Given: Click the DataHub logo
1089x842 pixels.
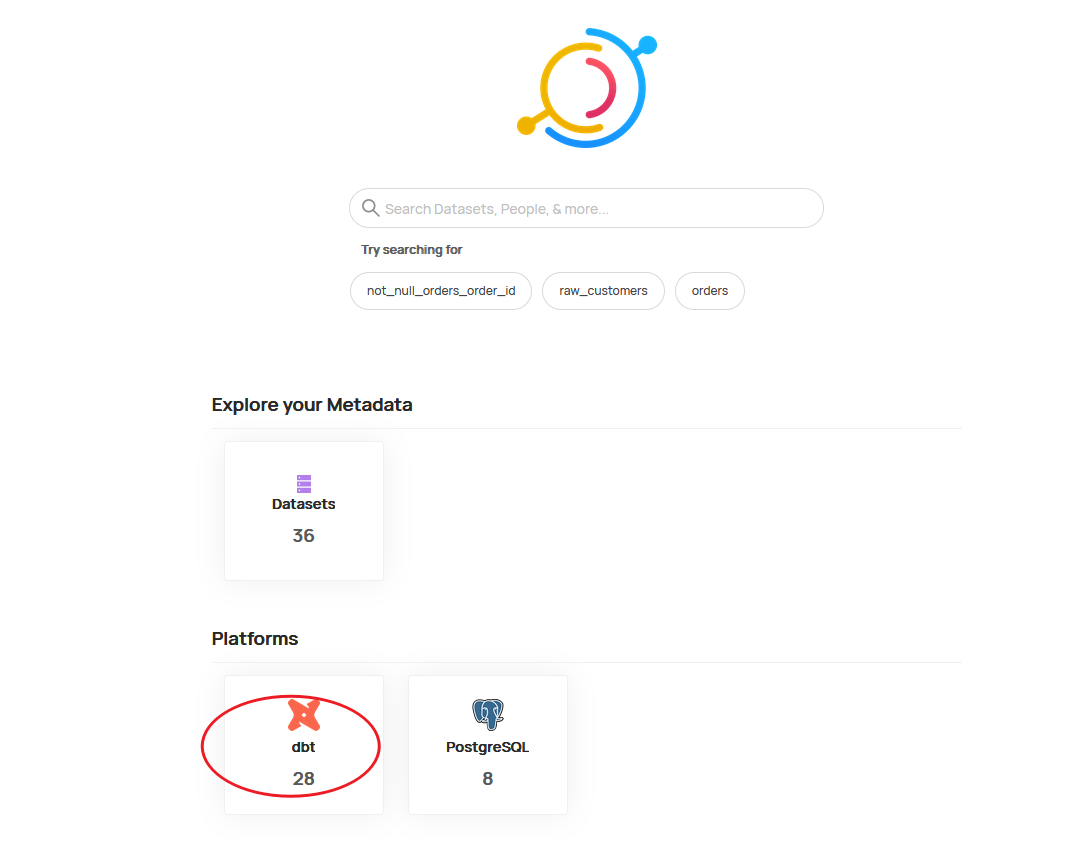Looking at the screenshot, I should [x=586, y=87].
